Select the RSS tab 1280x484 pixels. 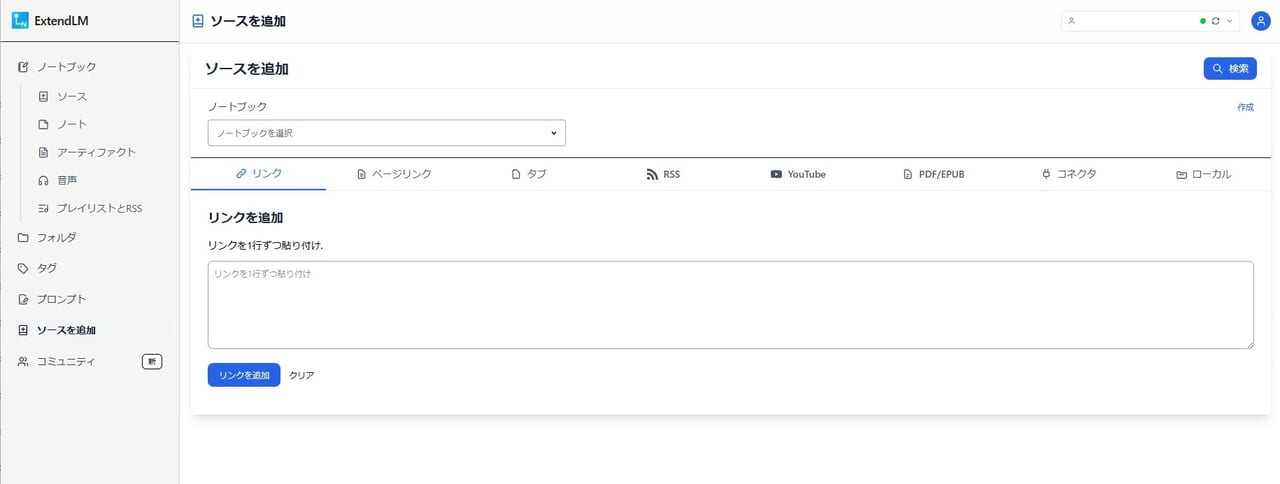[663, 174]
